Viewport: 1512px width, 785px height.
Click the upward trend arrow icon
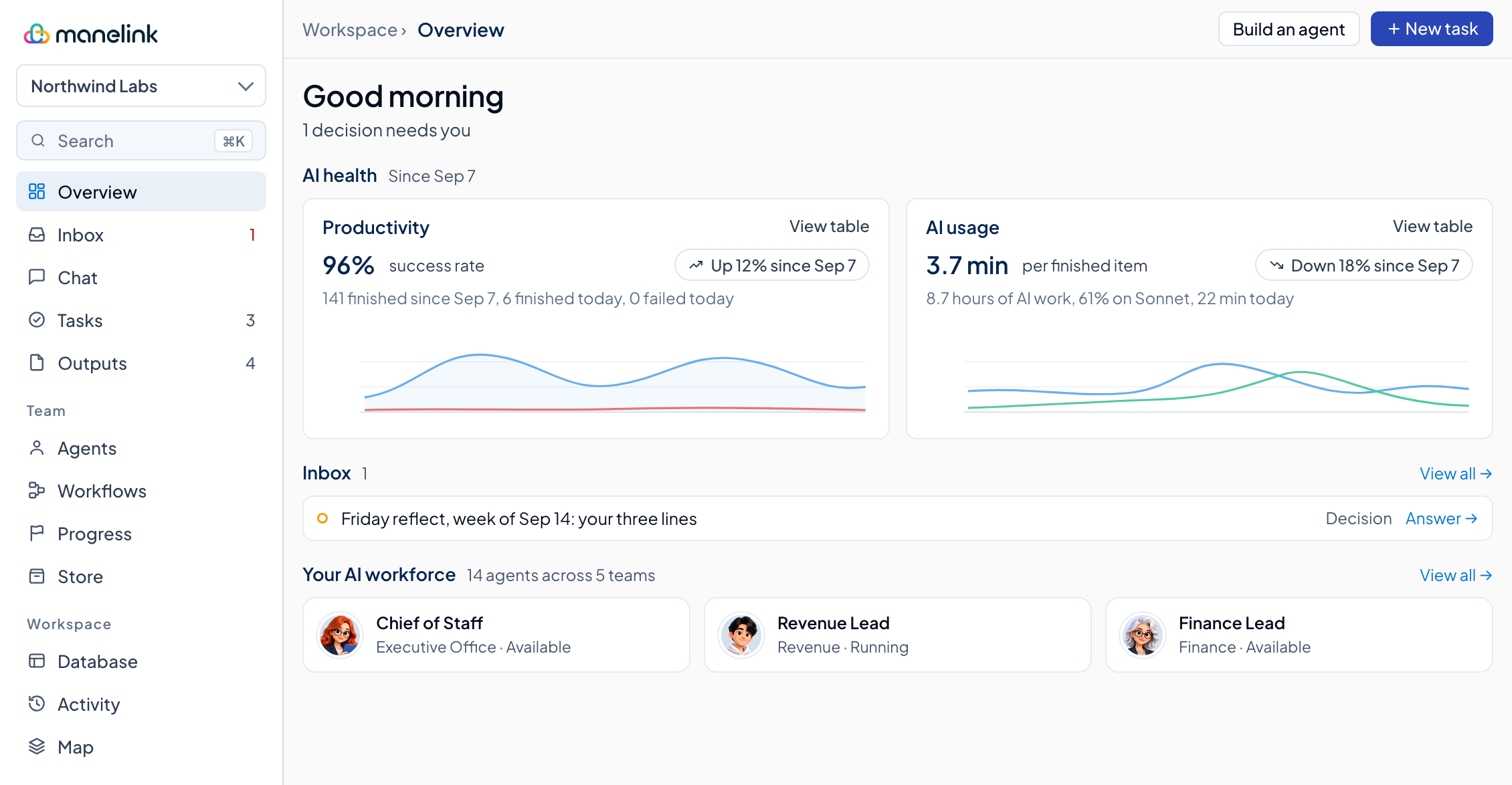tap(696, 265)
